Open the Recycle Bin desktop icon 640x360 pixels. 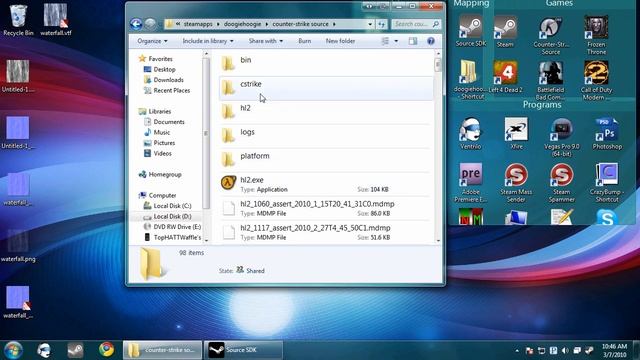point(18,20)
